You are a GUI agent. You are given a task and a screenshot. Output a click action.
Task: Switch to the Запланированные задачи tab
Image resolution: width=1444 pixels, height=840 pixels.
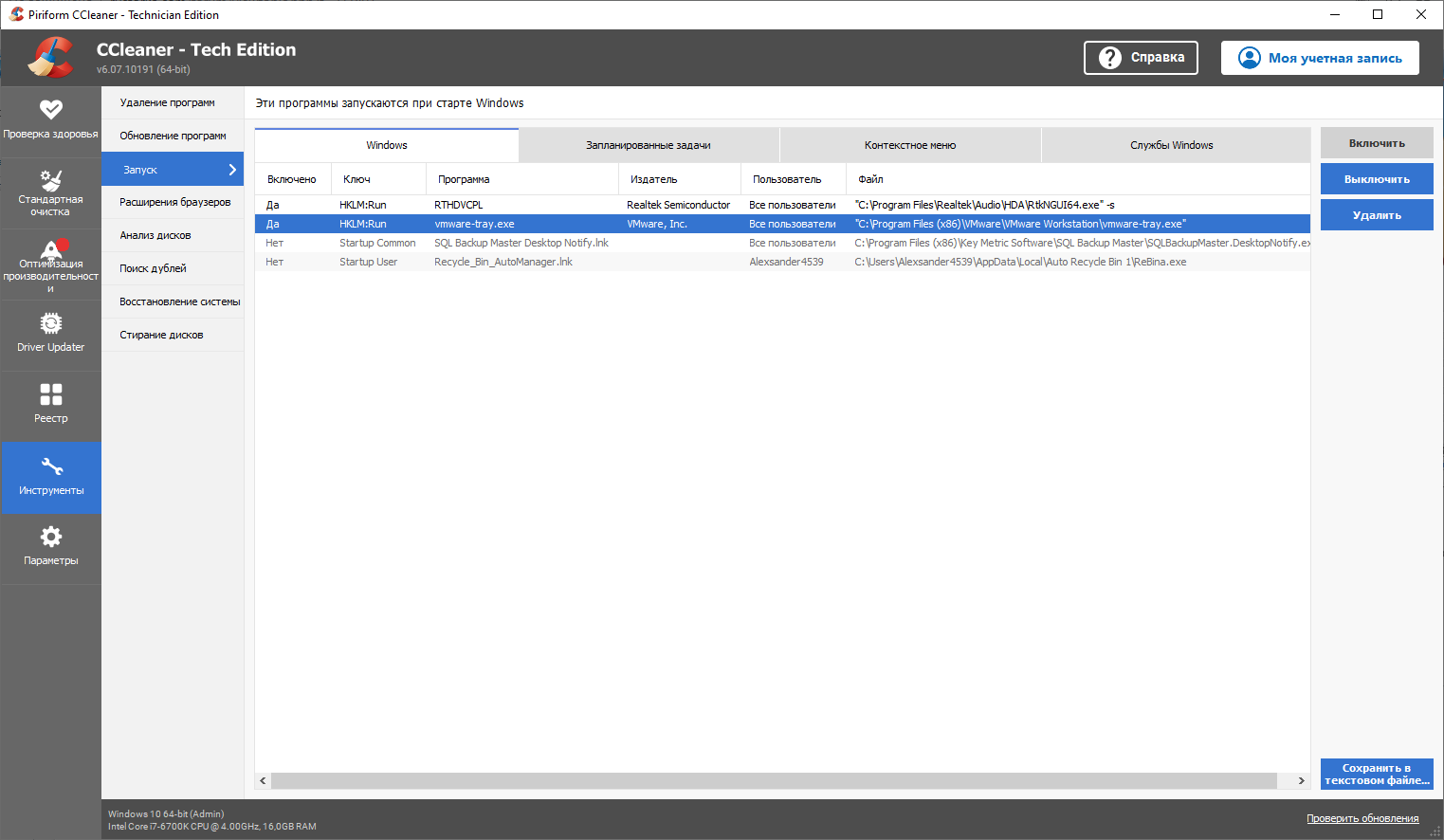pyautogui.click(x=649, y=145)
